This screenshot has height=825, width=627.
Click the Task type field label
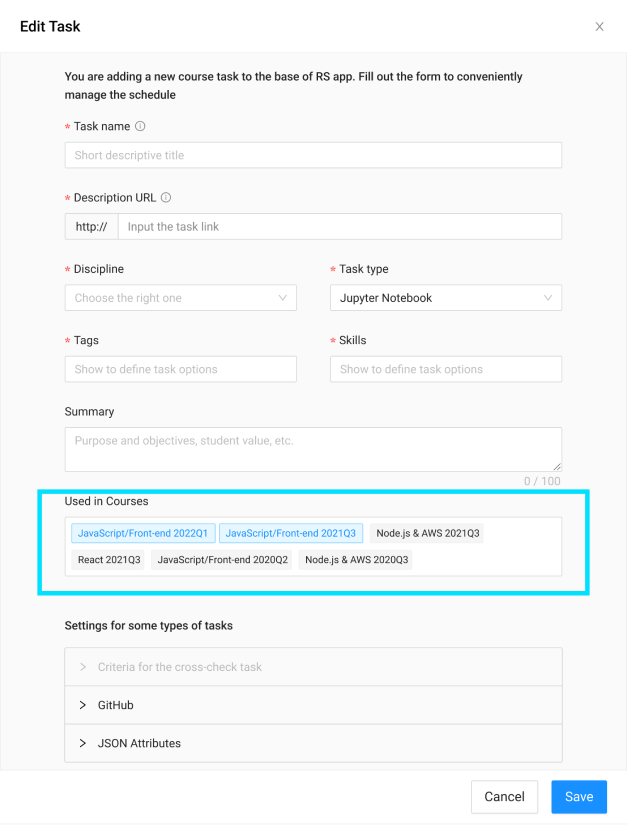coord(364,269)
